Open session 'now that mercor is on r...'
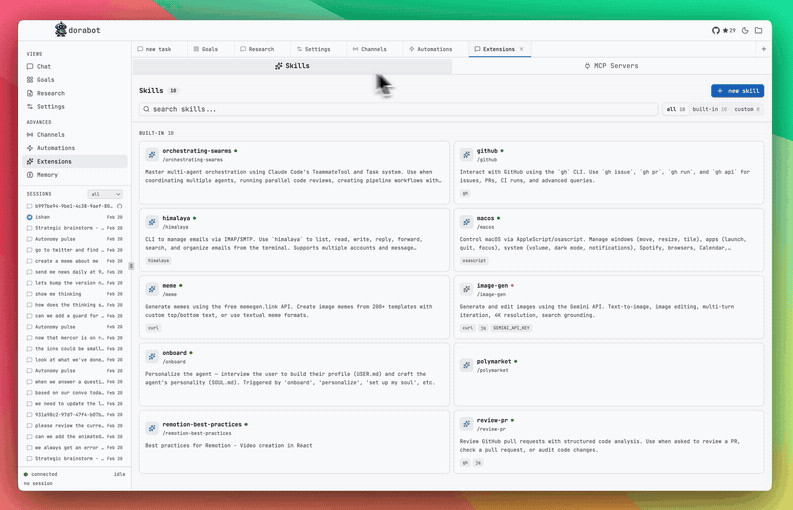This screenshot has width=793, height=510. pos(75,337)
